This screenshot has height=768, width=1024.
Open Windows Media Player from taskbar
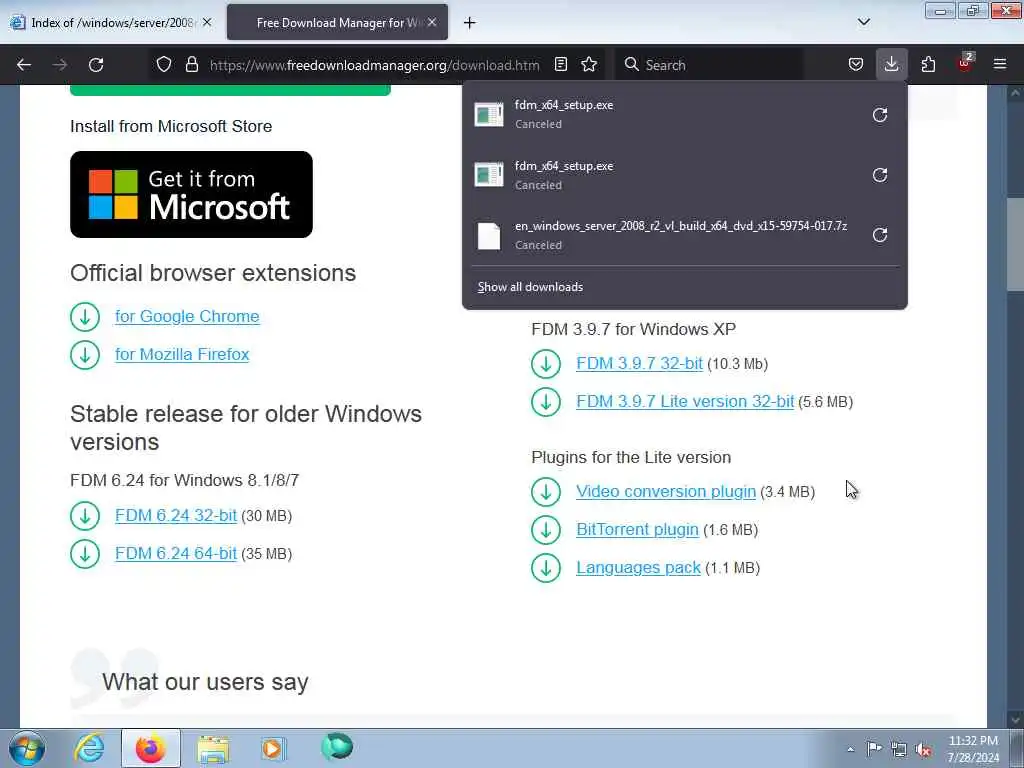pyautogui.click(x=273, y=748)
